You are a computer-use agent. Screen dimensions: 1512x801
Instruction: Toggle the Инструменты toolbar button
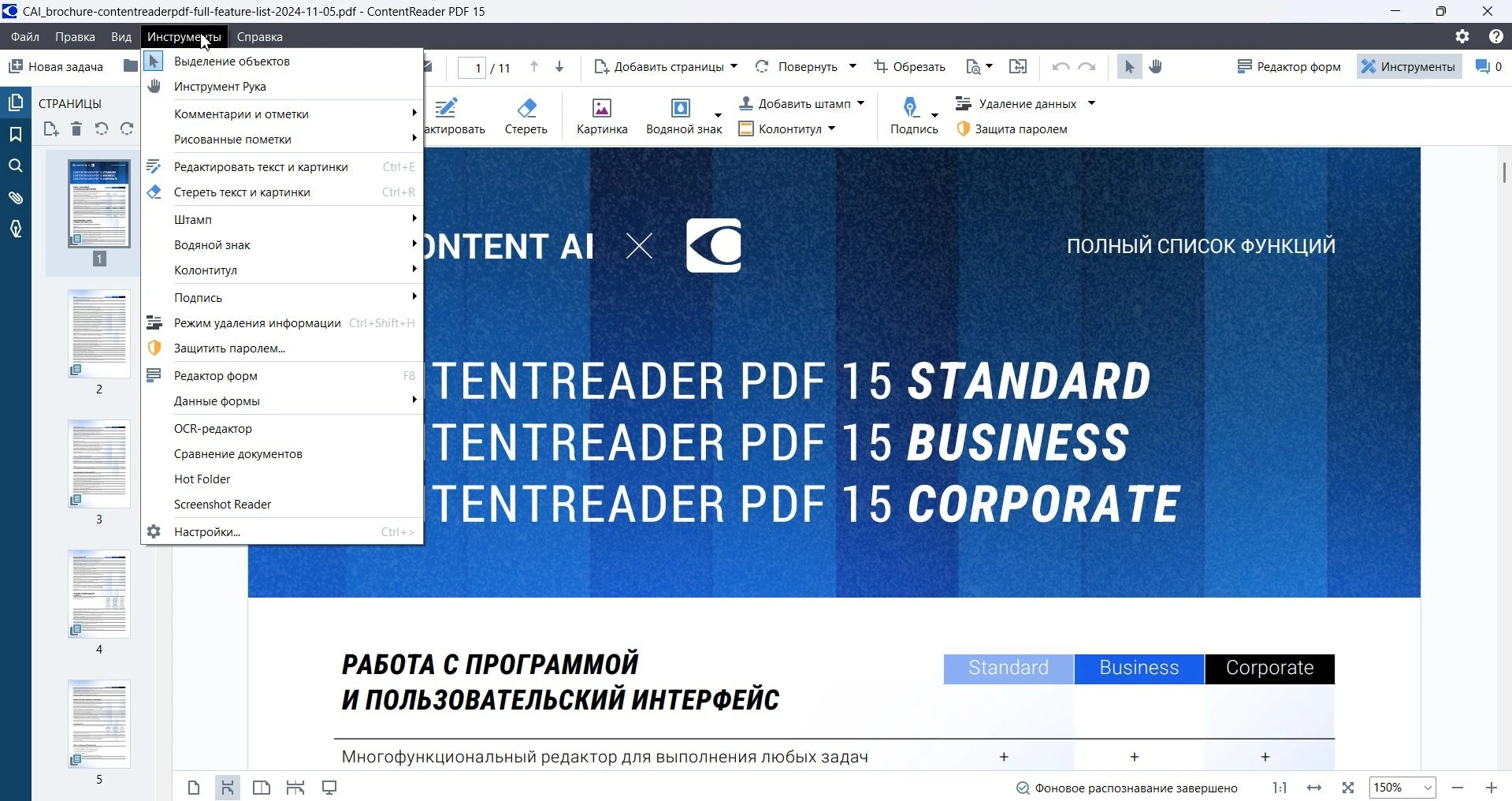pyautogui.click(x=1409, y=67)
